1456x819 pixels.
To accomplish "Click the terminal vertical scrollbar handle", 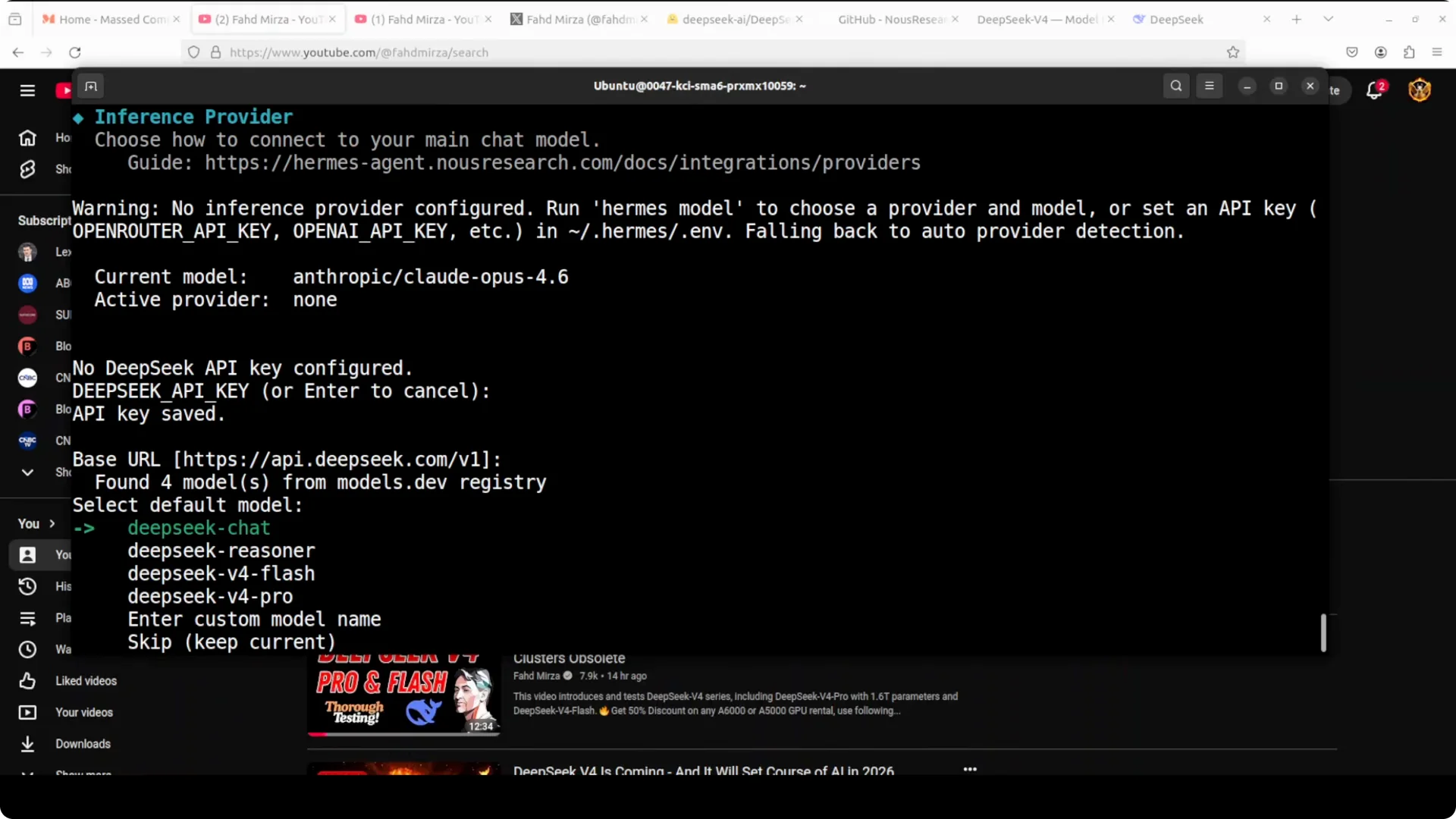I will [1323, 632].
